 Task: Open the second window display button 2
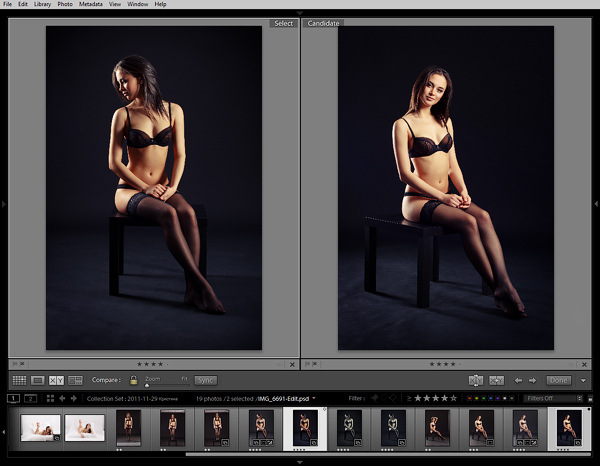[x=30, y=398]
